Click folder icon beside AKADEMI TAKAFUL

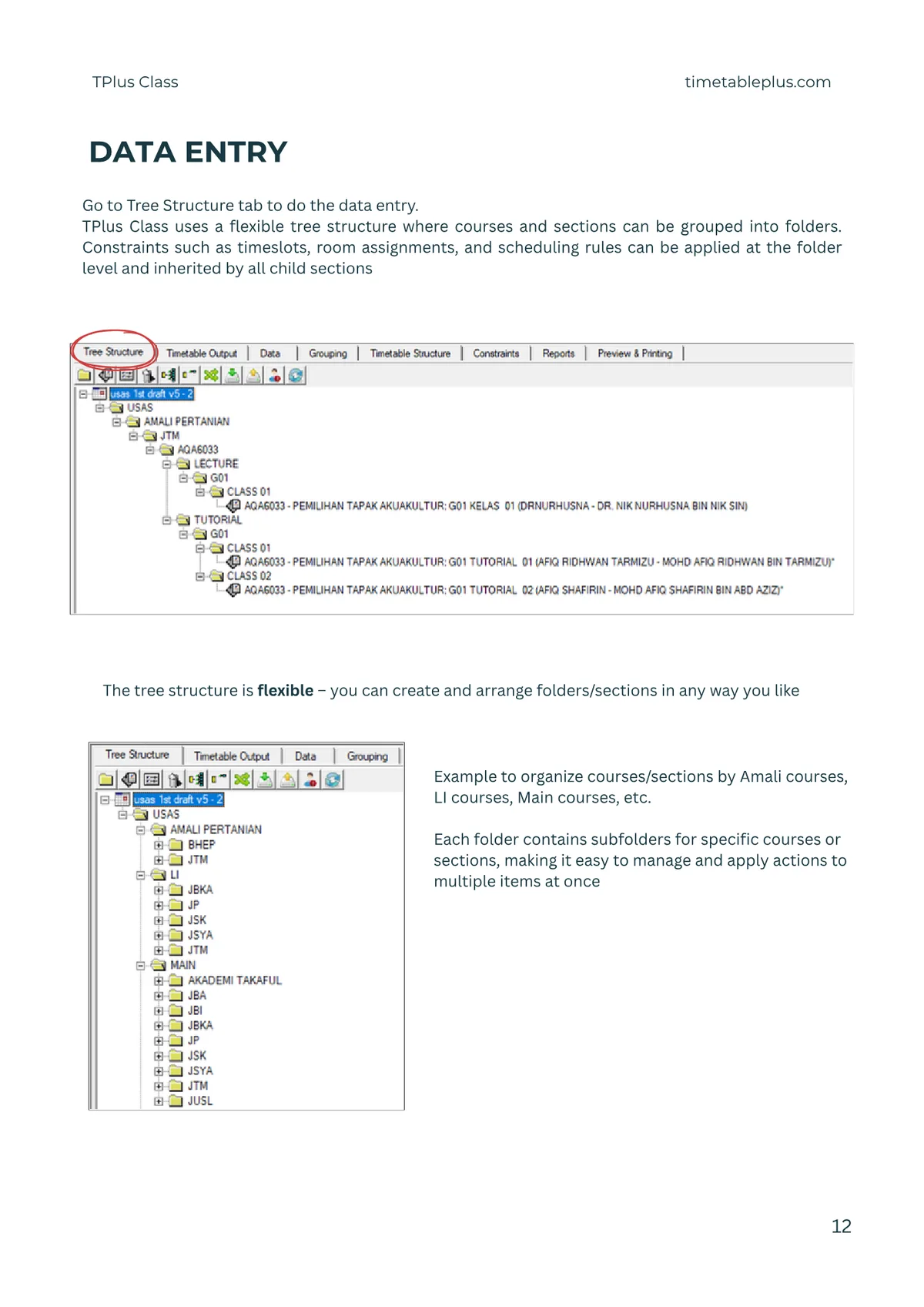[x=176, y=980]
